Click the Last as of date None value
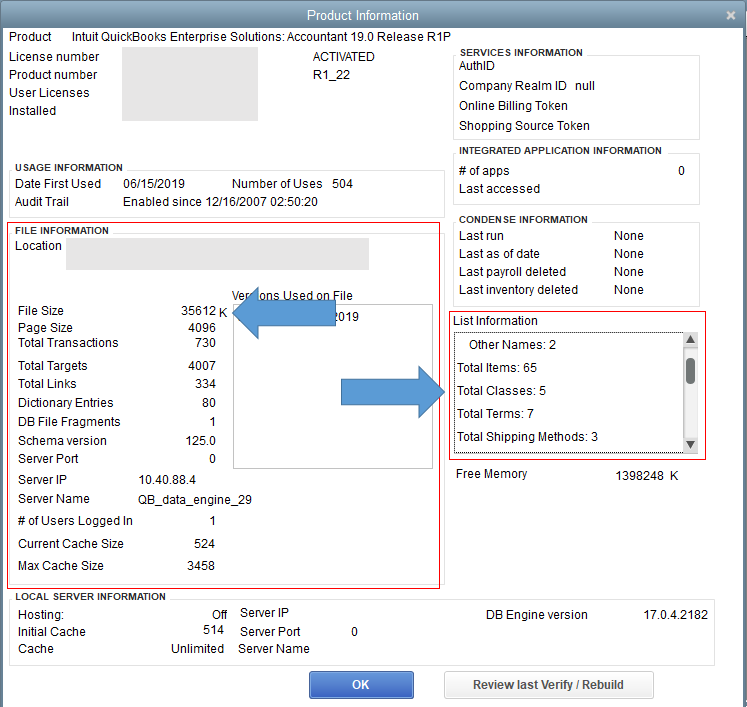 click(629, 254)
